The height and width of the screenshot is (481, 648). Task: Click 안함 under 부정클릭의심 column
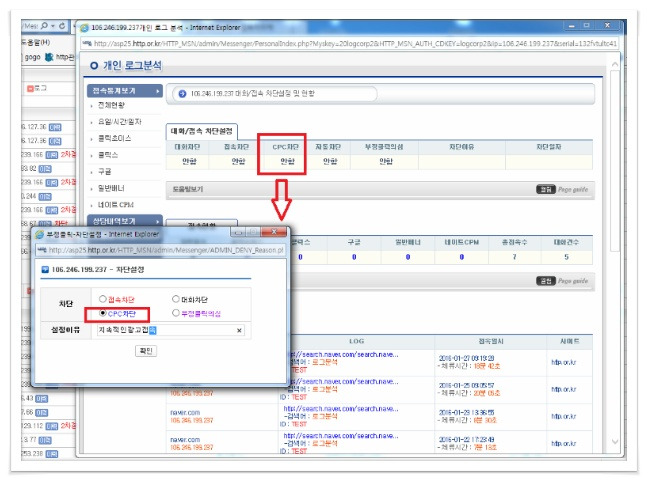(x=386, y=162)
